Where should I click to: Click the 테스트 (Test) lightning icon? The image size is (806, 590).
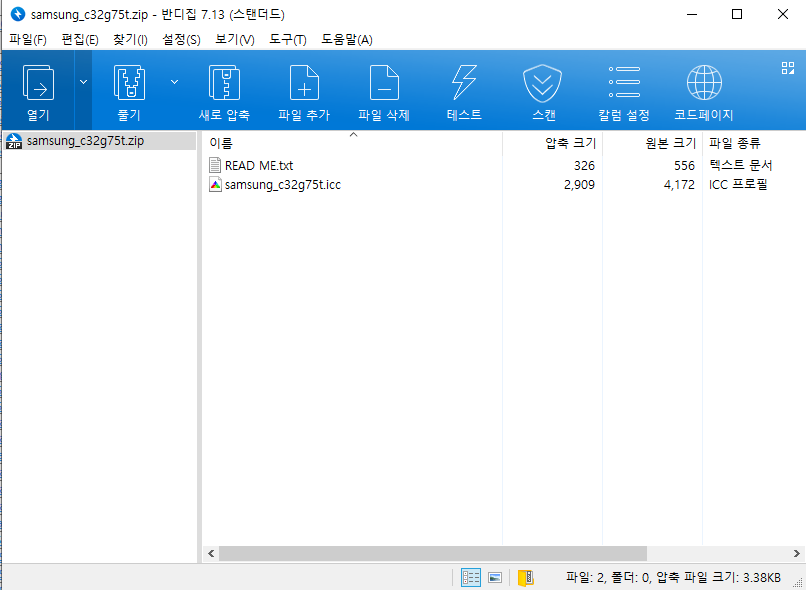pyautogui.click(x=464, y=82)
